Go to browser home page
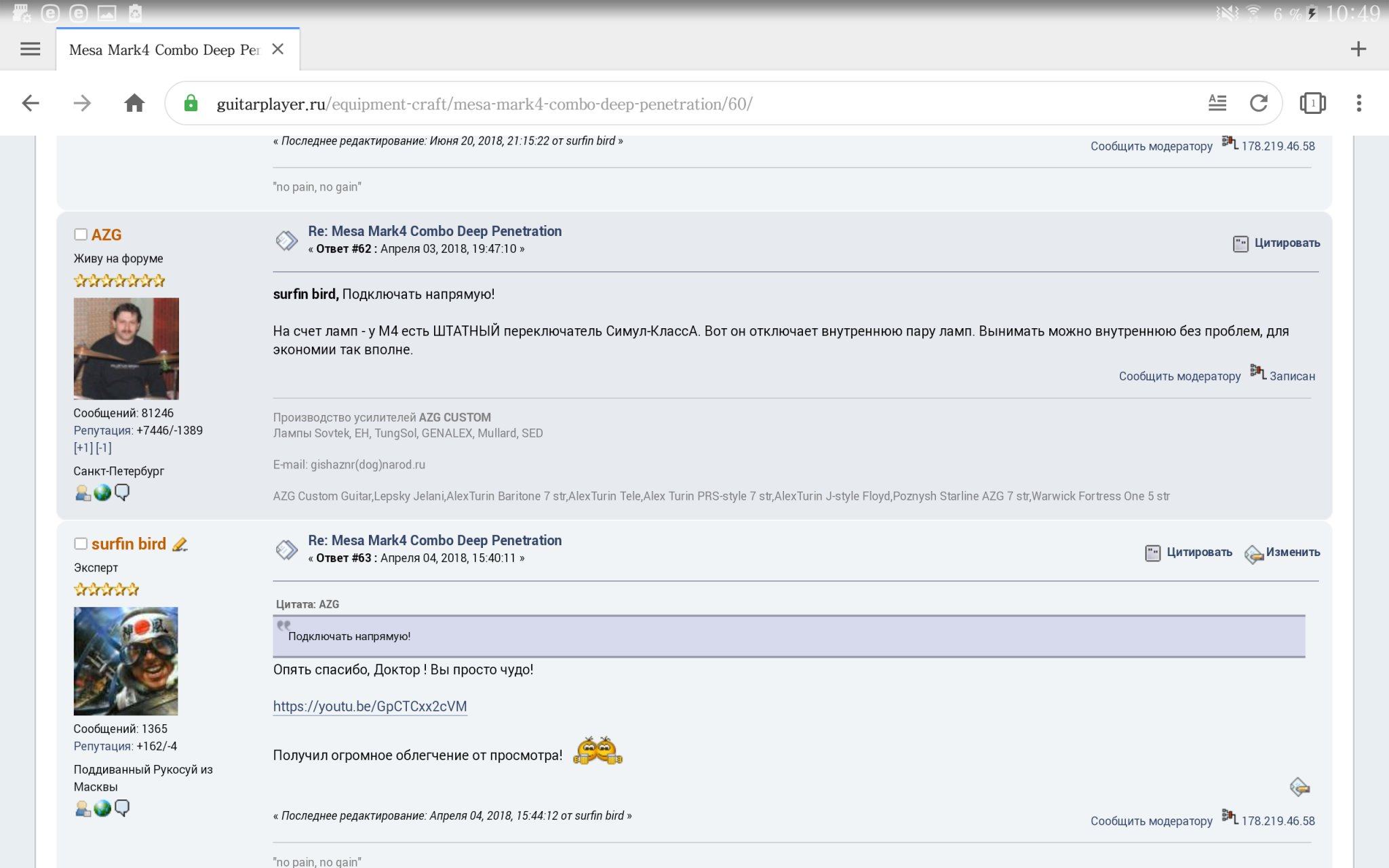Viewport: 1389px width, 868px height. [134, 103]
